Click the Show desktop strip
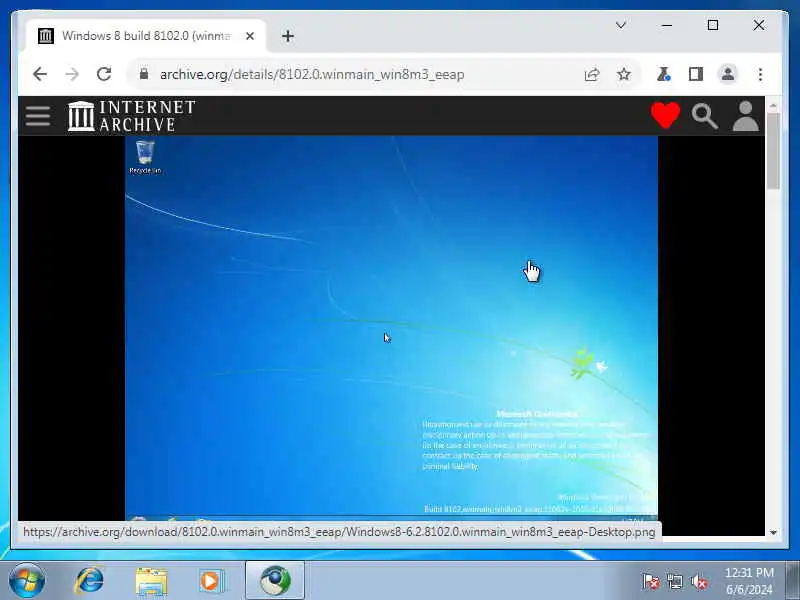The width and height of the screenshot is (800, 600). click(x=793, y=581)
